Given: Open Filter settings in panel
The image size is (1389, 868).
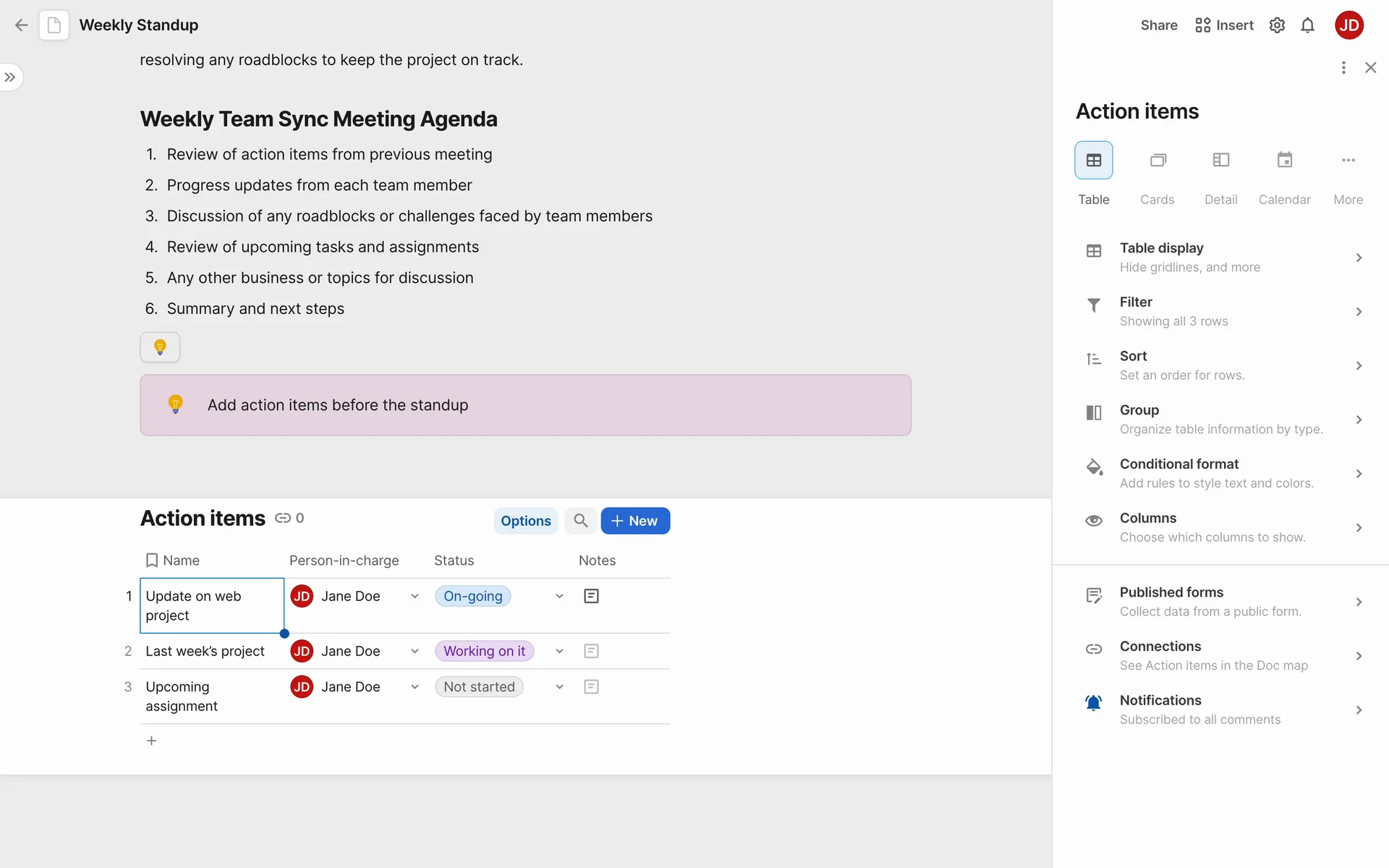Looking at the screenshot, I should tap(1223, 311).
